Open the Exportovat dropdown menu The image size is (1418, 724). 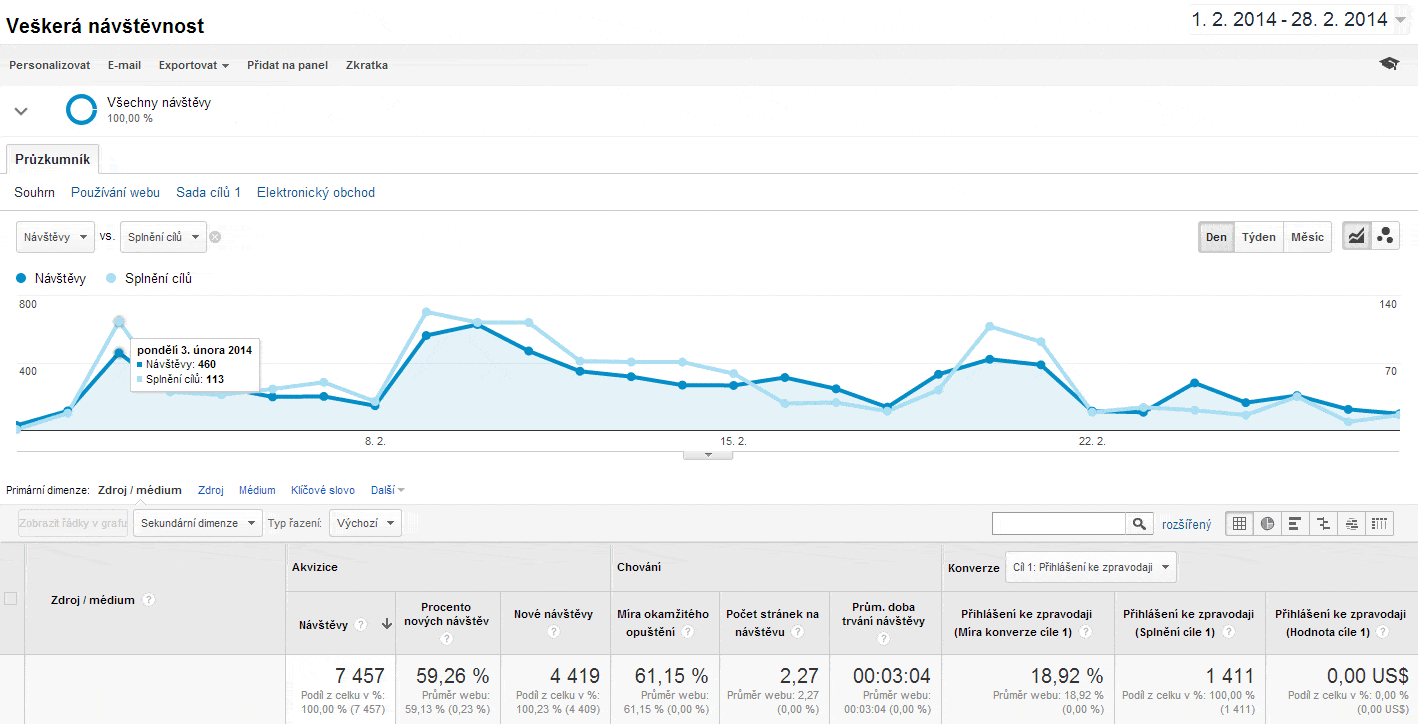click(194, 65)
